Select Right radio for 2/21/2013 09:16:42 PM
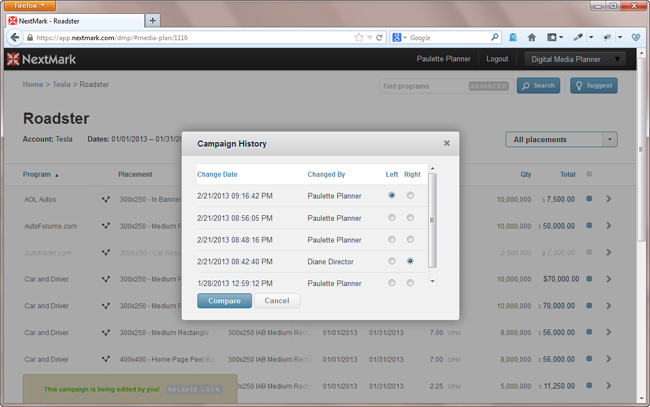Screen dimensions: 650x407 410,195
